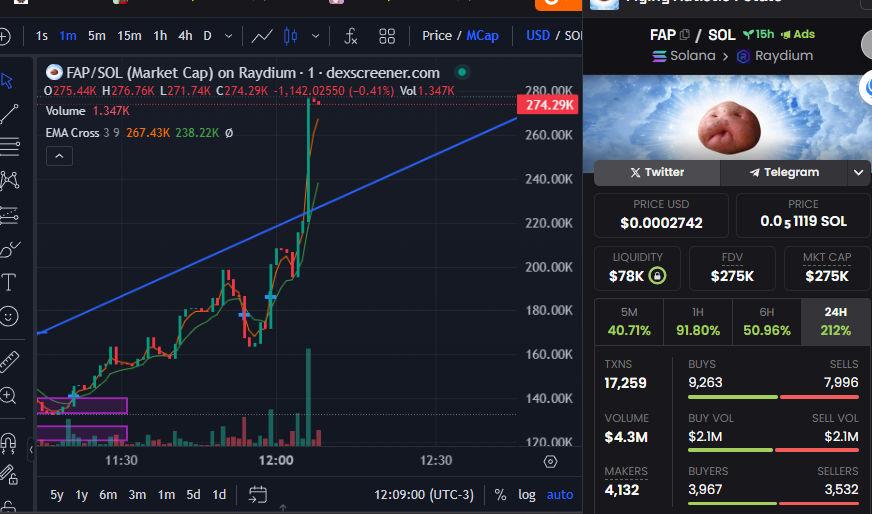Screen dimensions: 872x514
Task: Switch to 1h timeframe
Action: (x=160, y=36)
